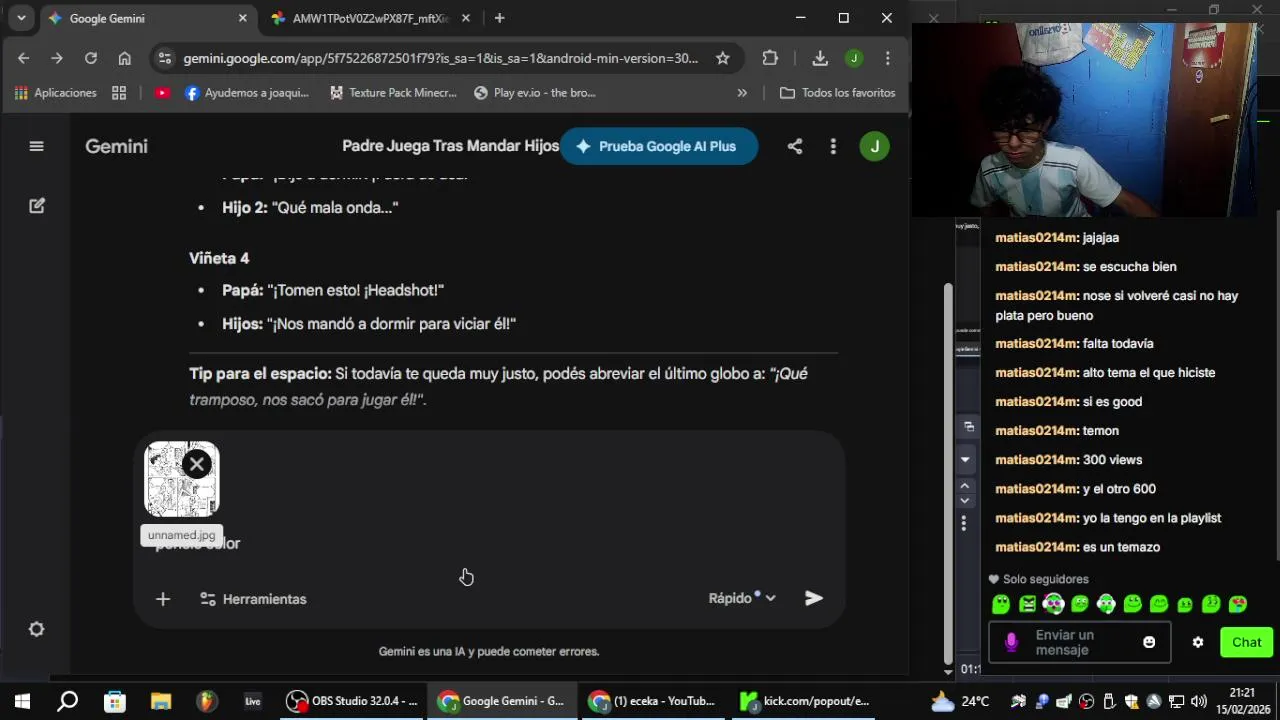Click the Gemini logo text
The height and width of the screenshot is (720, 1280).
[116, 146]
